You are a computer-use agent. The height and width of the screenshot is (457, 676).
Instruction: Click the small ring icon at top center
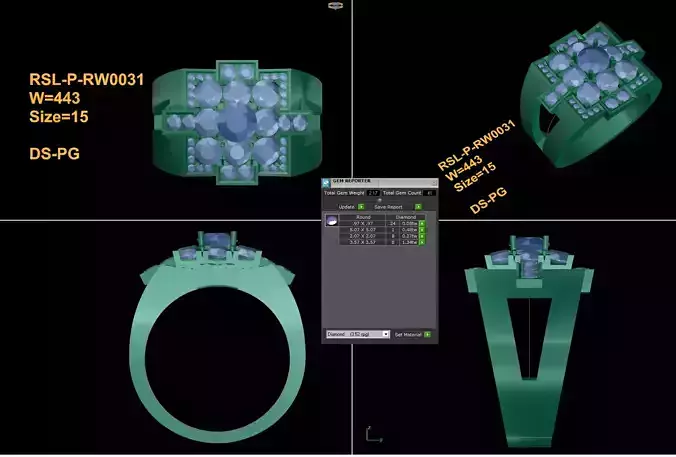[x=335, y=6]
